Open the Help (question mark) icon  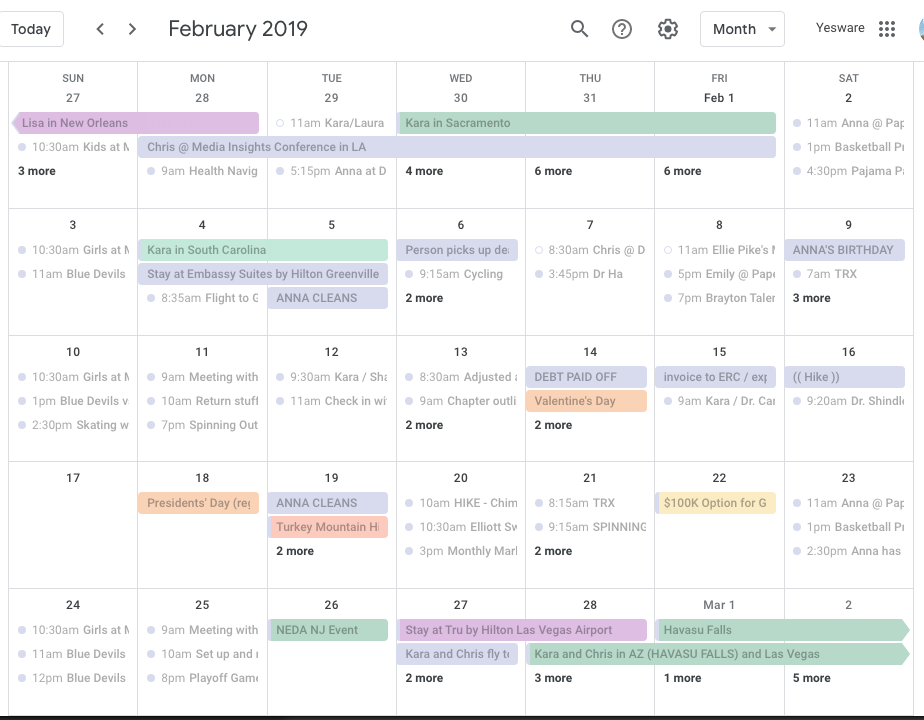pyautogui.click(x=622, y=29)
